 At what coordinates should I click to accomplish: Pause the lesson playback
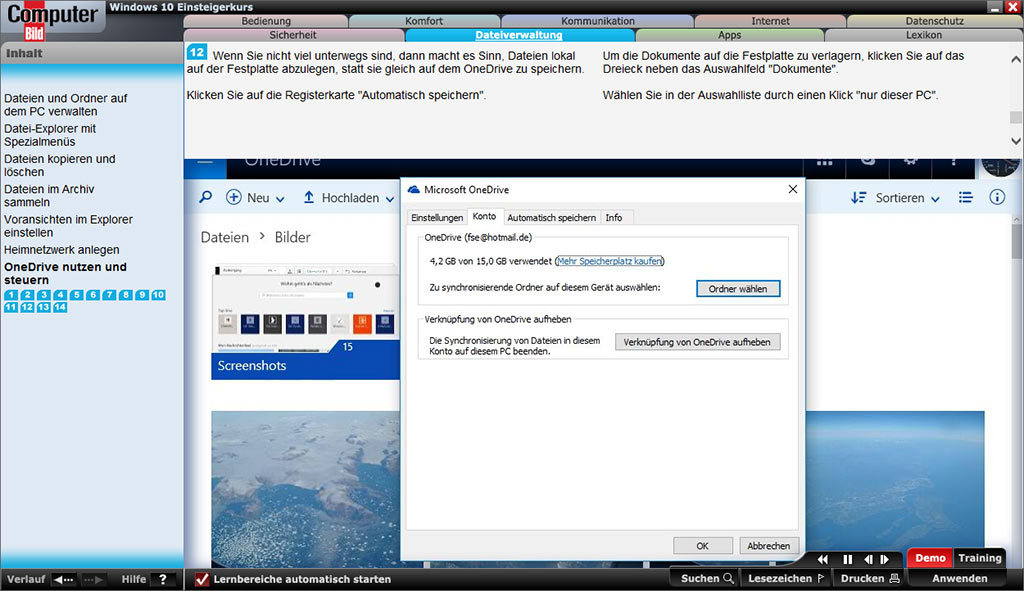pyautogui.click(x=848, y=559)
